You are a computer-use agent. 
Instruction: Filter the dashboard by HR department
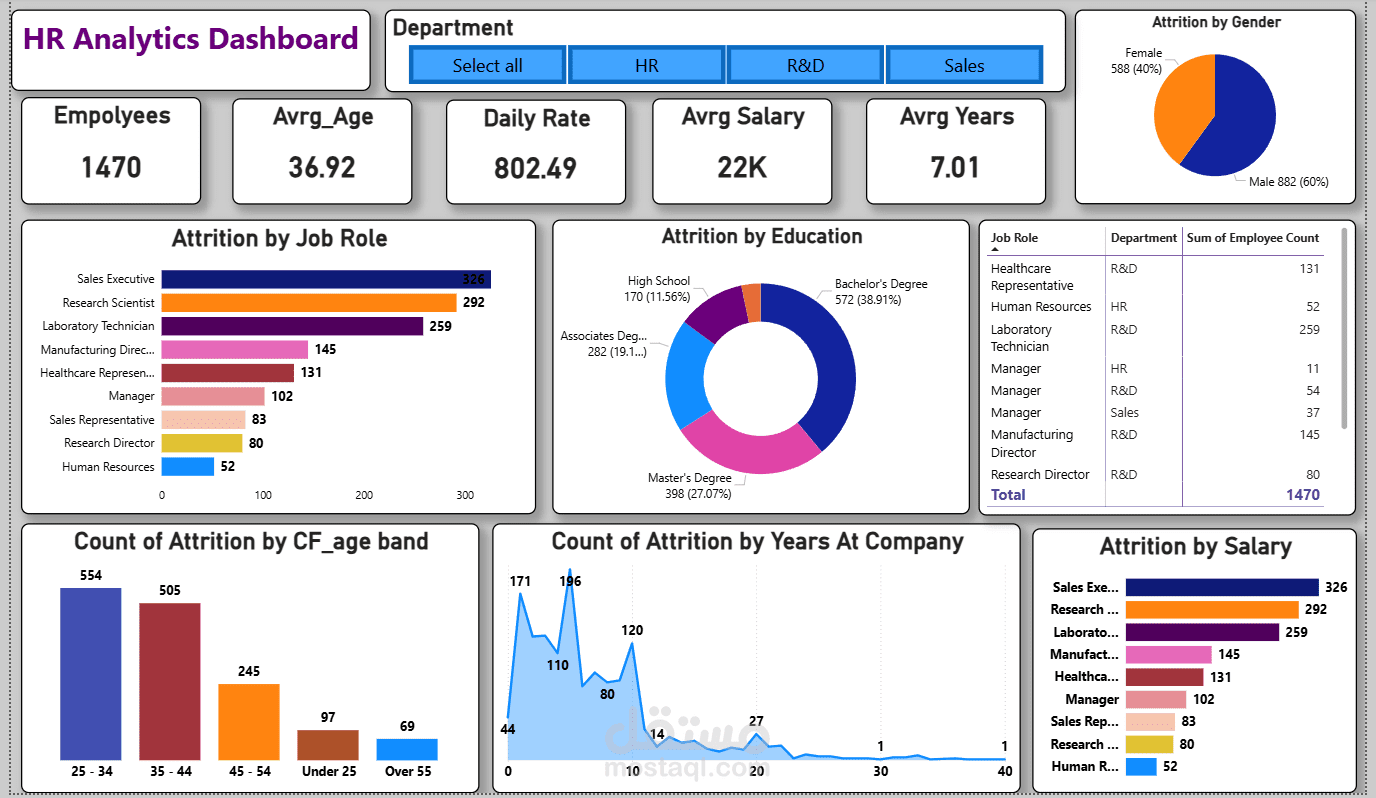click(x=646, y=64)
